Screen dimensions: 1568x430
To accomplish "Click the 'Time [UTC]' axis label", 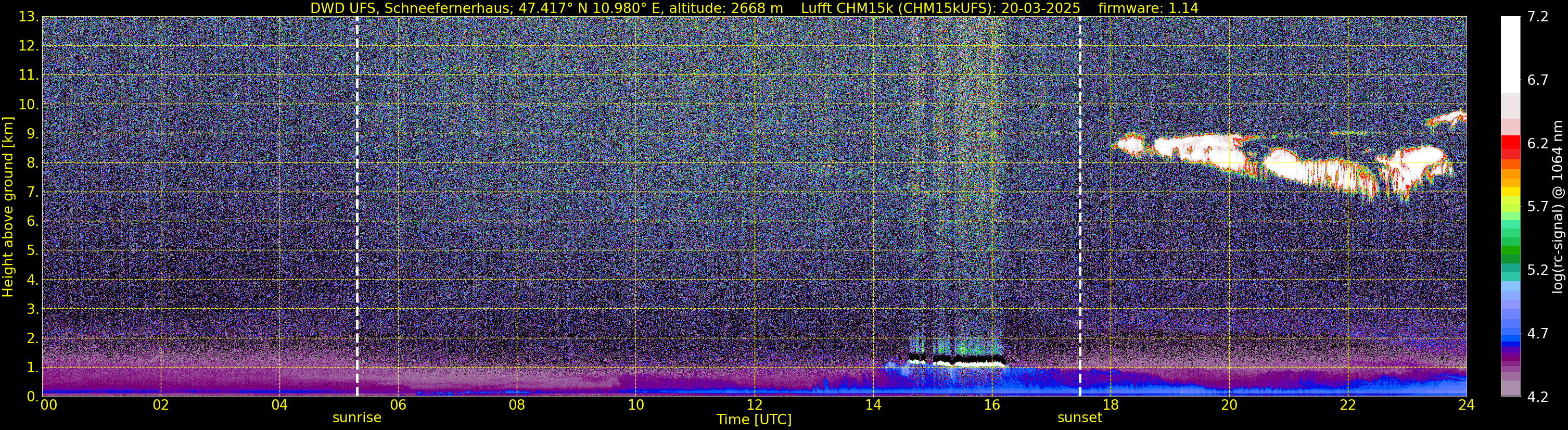I will (x=754, y=420).
